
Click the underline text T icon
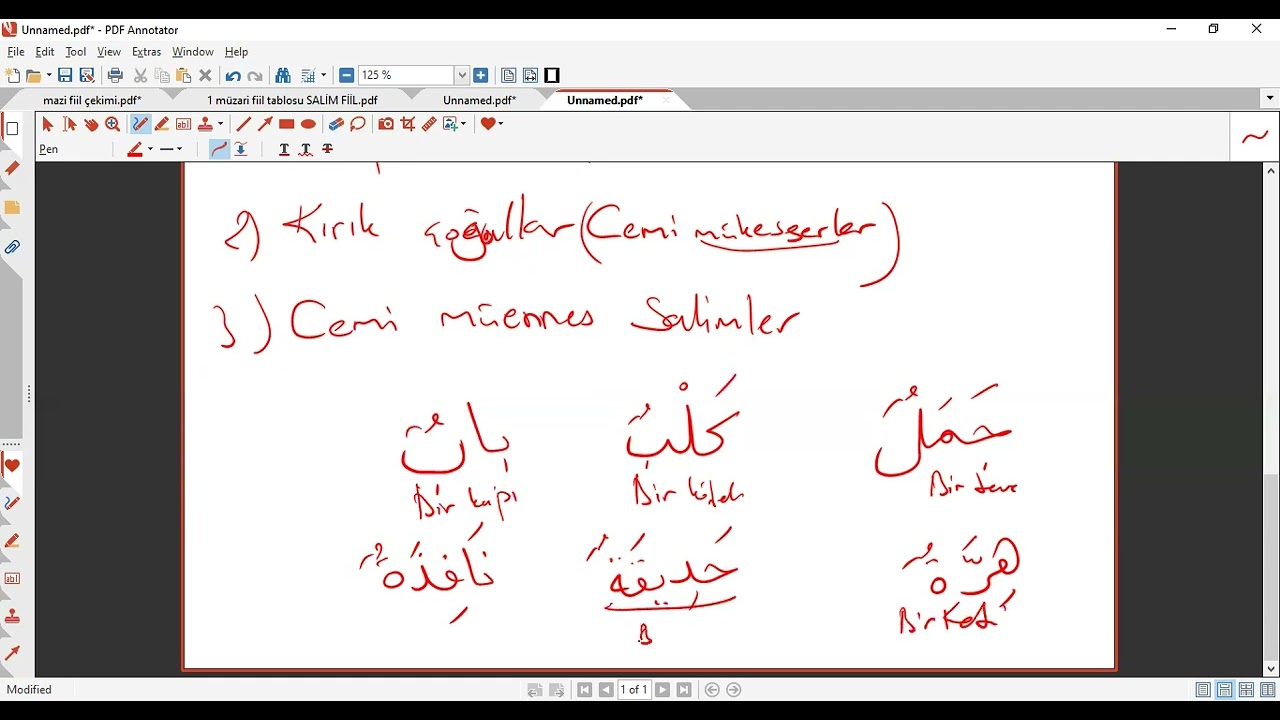coord(284,149)
